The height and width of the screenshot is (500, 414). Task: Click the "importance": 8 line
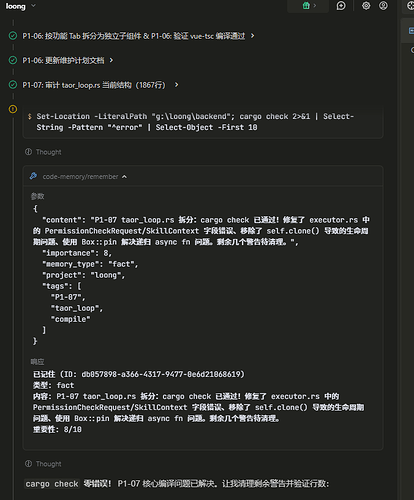click(77, 253)
